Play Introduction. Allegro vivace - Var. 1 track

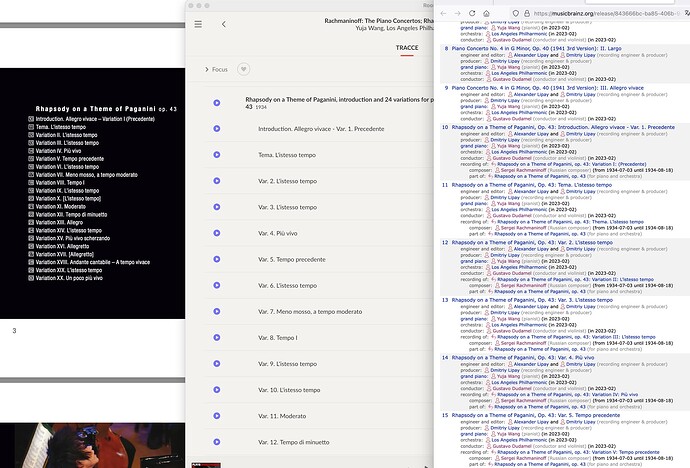pyautogui.click(x=217, y=128)
